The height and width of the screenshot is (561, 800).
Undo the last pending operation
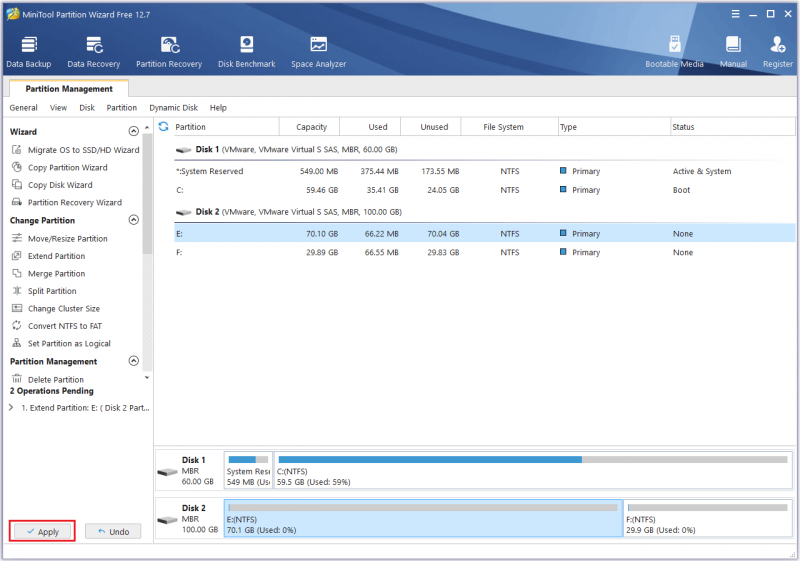(x=113, y=531)
